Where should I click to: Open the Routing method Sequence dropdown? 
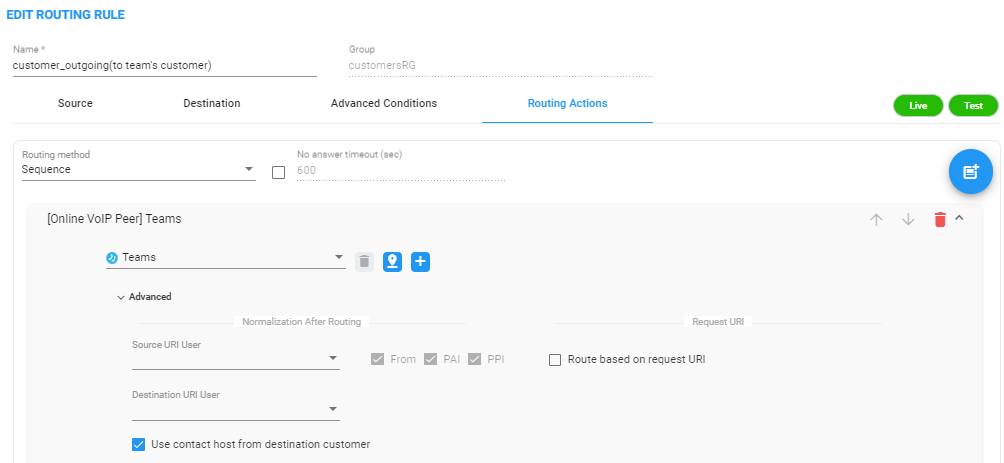pos(138,170)
